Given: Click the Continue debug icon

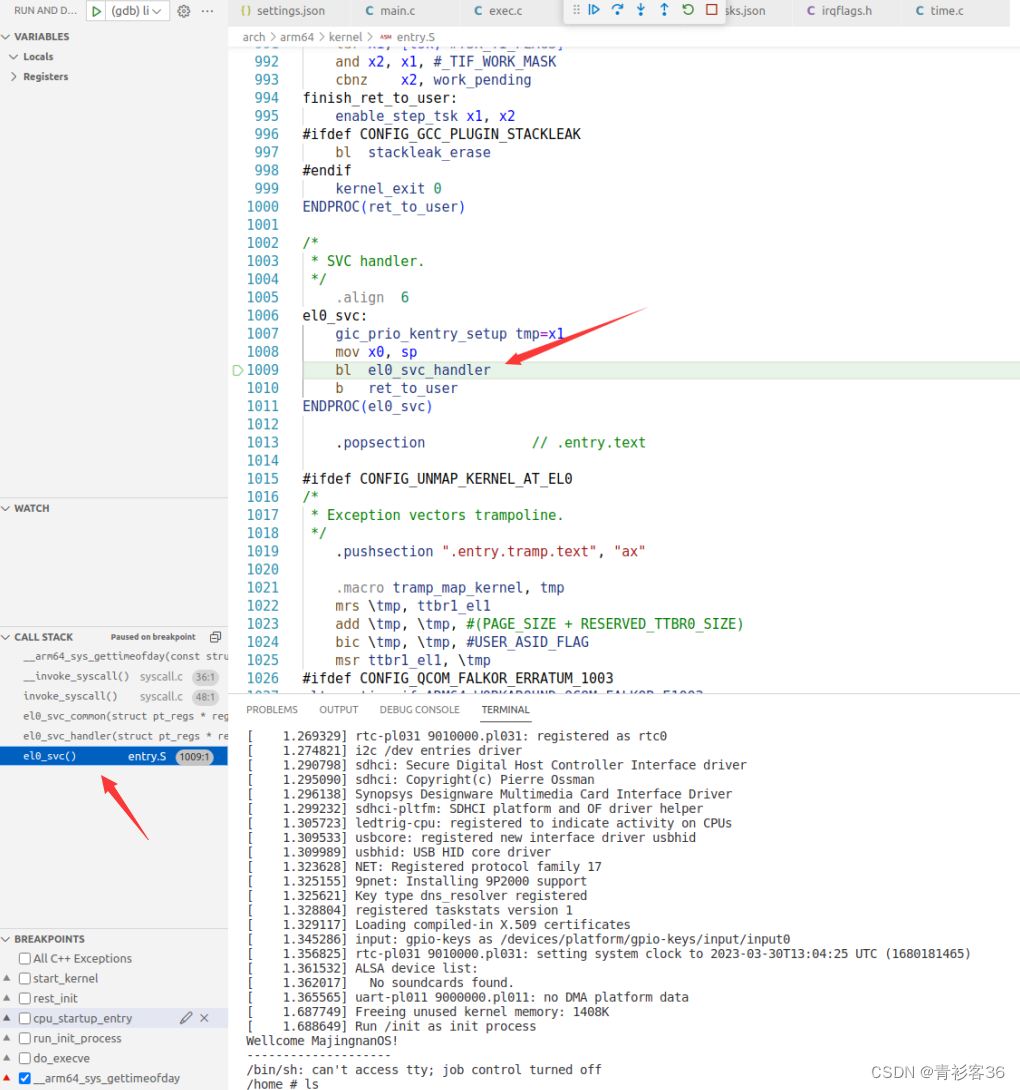Looking at the screenshot, I should coord(594,10).
